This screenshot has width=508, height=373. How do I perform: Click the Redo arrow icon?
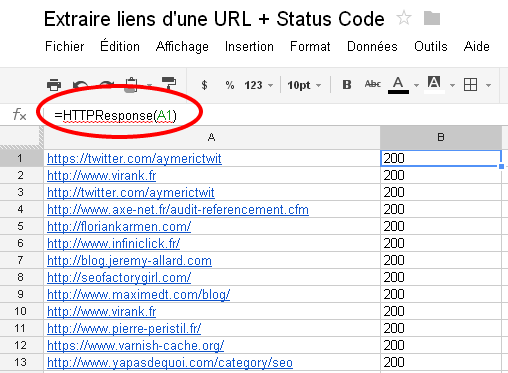[x=107, y=85]
